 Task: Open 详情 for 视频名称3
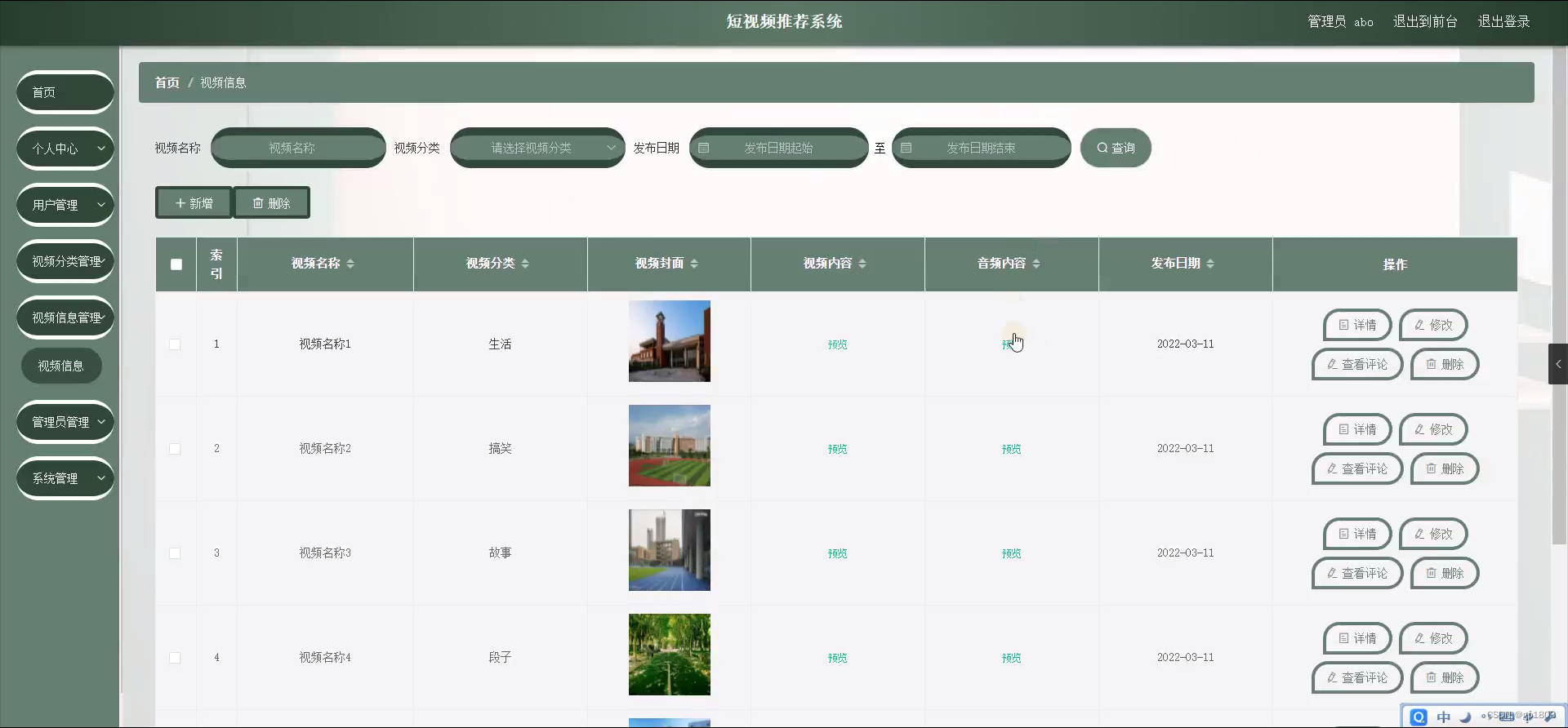point(1357,534)
